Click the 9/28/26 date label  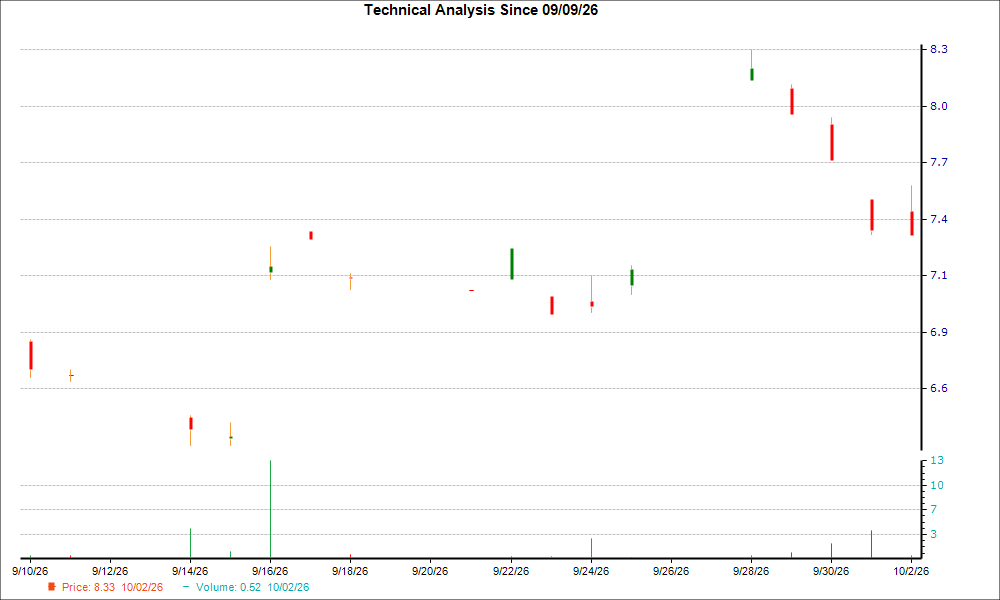pos(751,571)
